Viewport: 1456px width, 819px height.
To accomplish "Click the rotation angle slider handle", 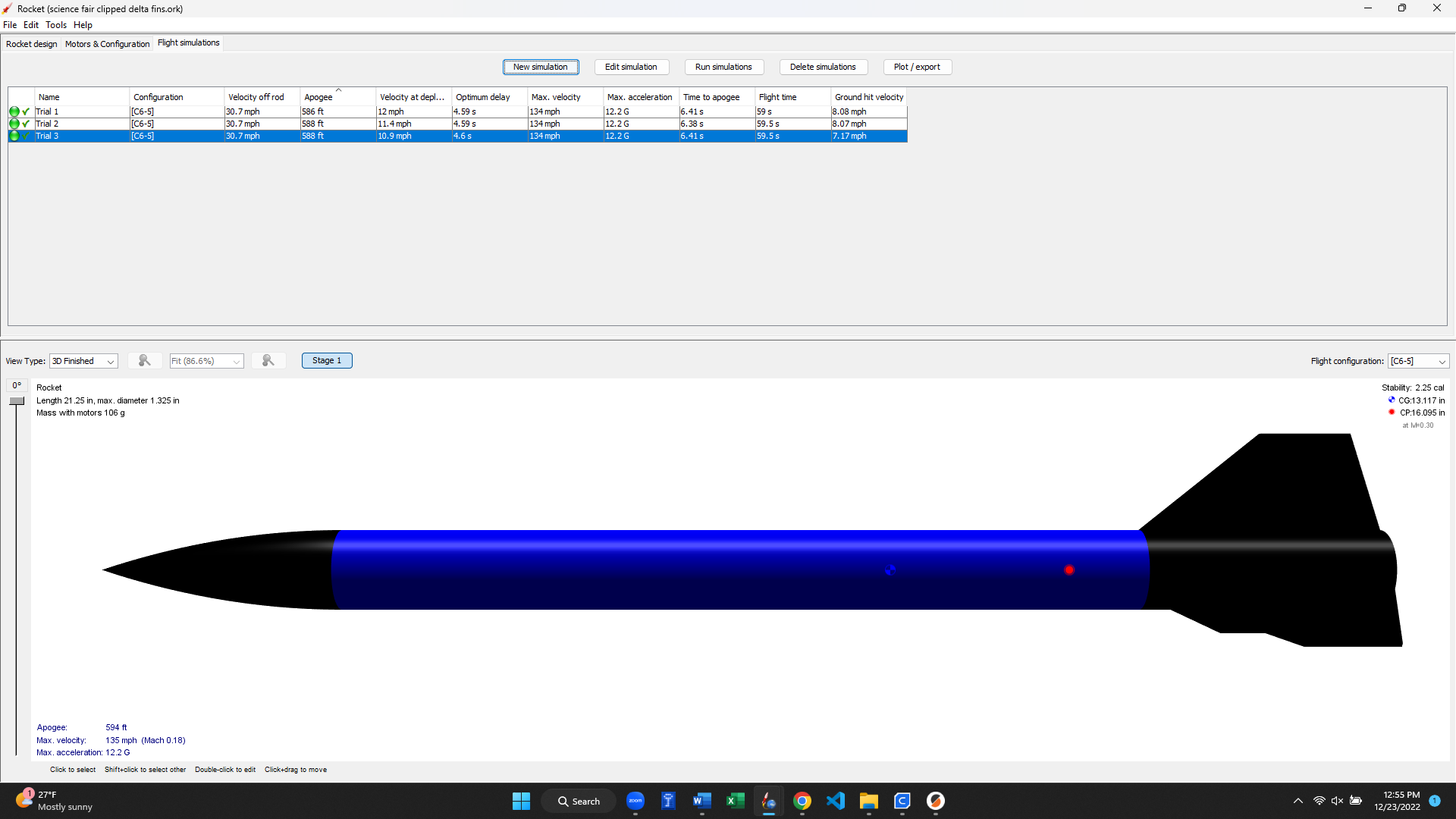I will [x=17, y=400].
